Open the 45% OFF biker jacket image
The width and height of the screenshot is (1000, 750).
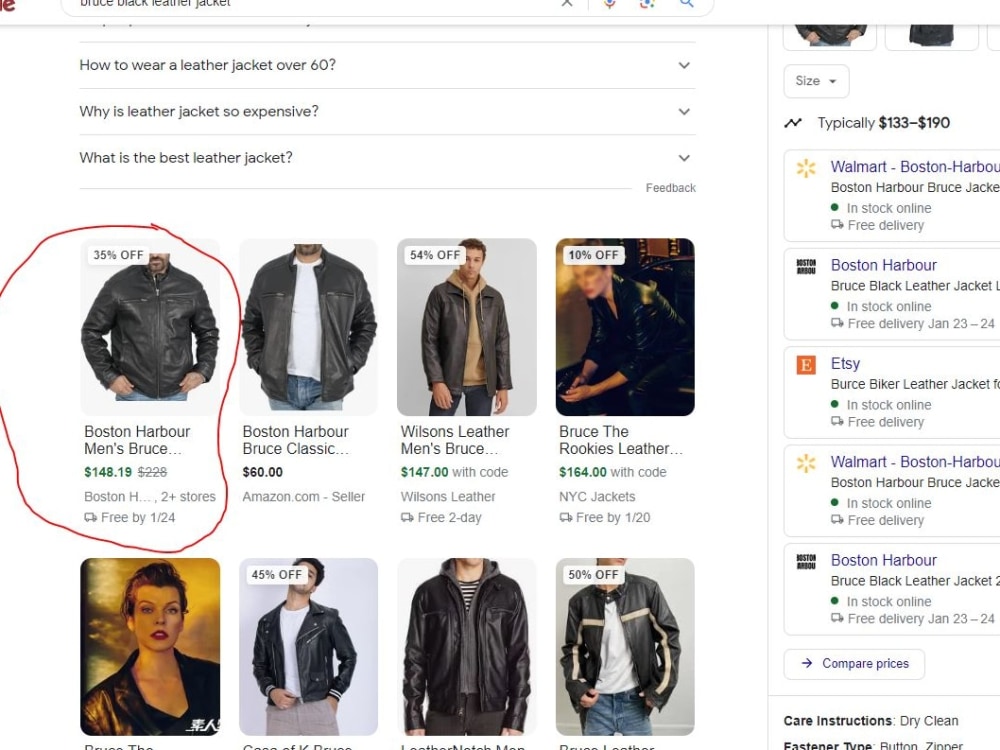point(308,647)
